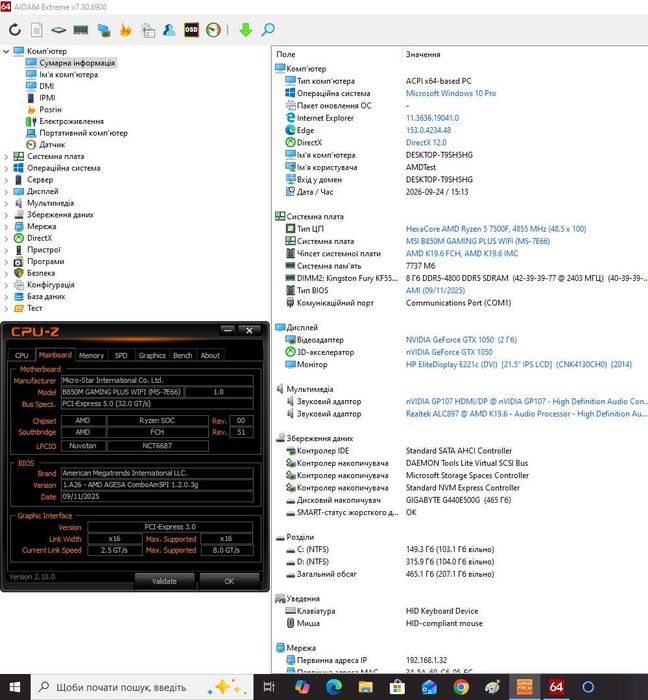Expand the Операційна система tree node
The height and width of the screenshot is (700, 648).
6,168
